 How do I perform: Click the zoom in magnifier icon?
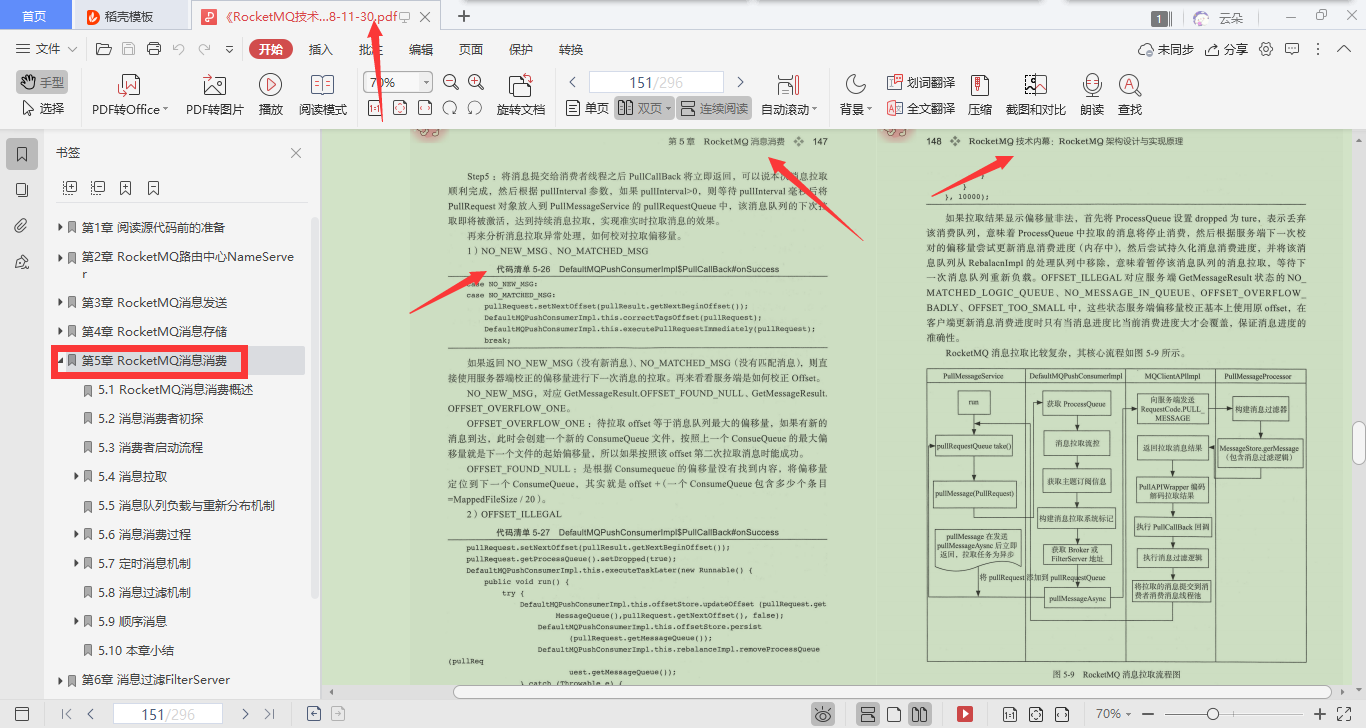pyautogui.click(x=476, y=82)
